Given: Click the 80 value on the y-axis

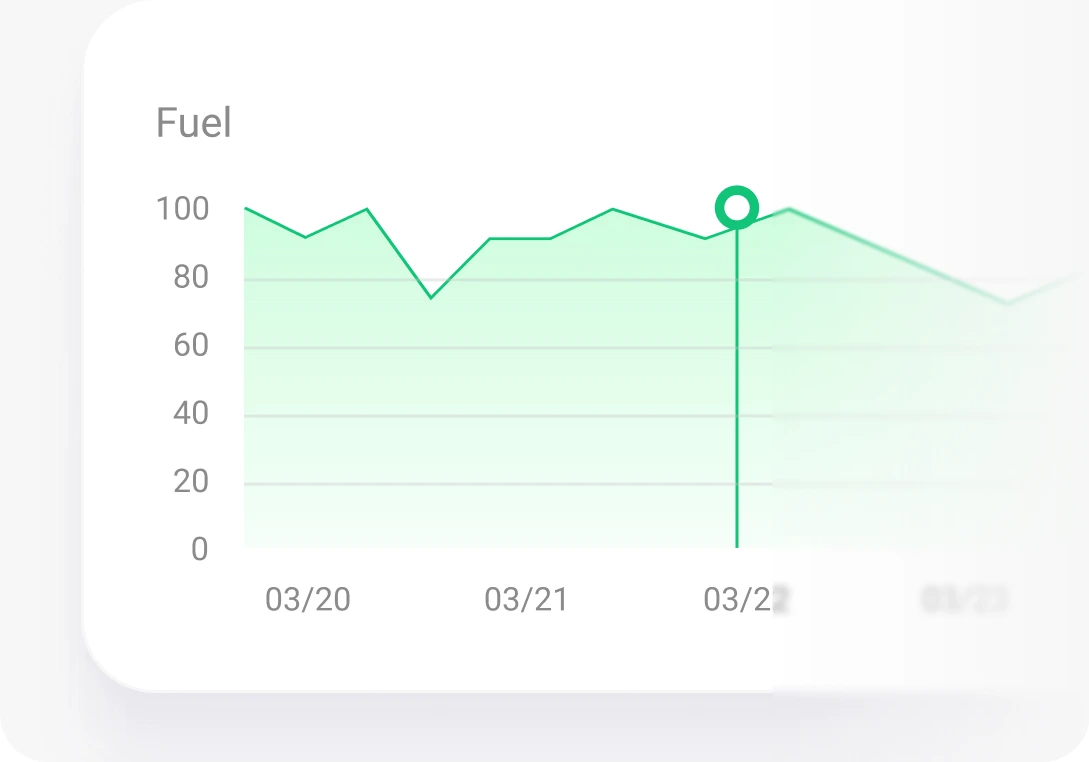Looking at the screenshot, I should pos(191,277).
